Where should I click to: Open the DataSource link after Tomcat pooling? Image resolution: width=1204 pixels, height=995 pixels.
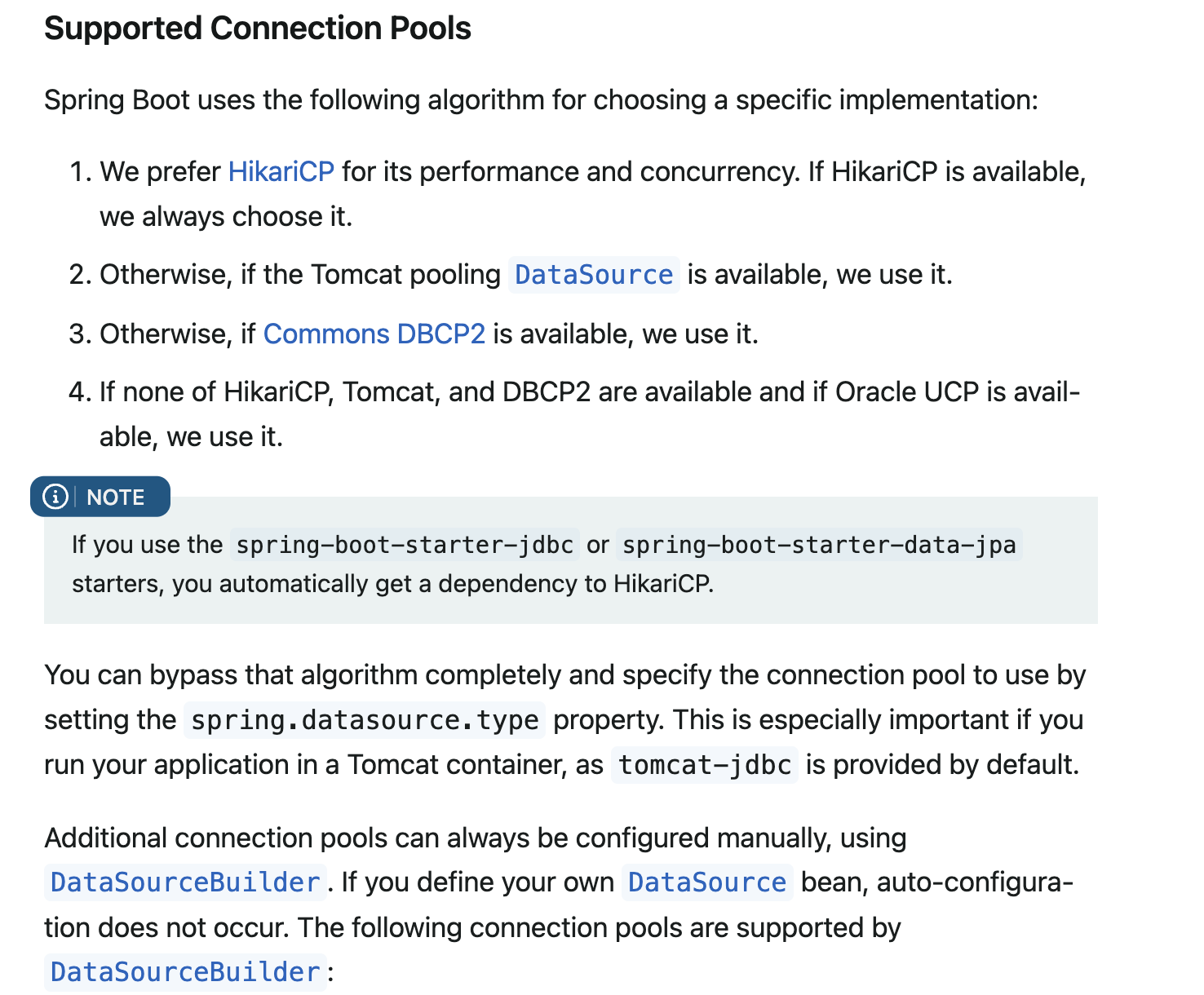[594, 275]
